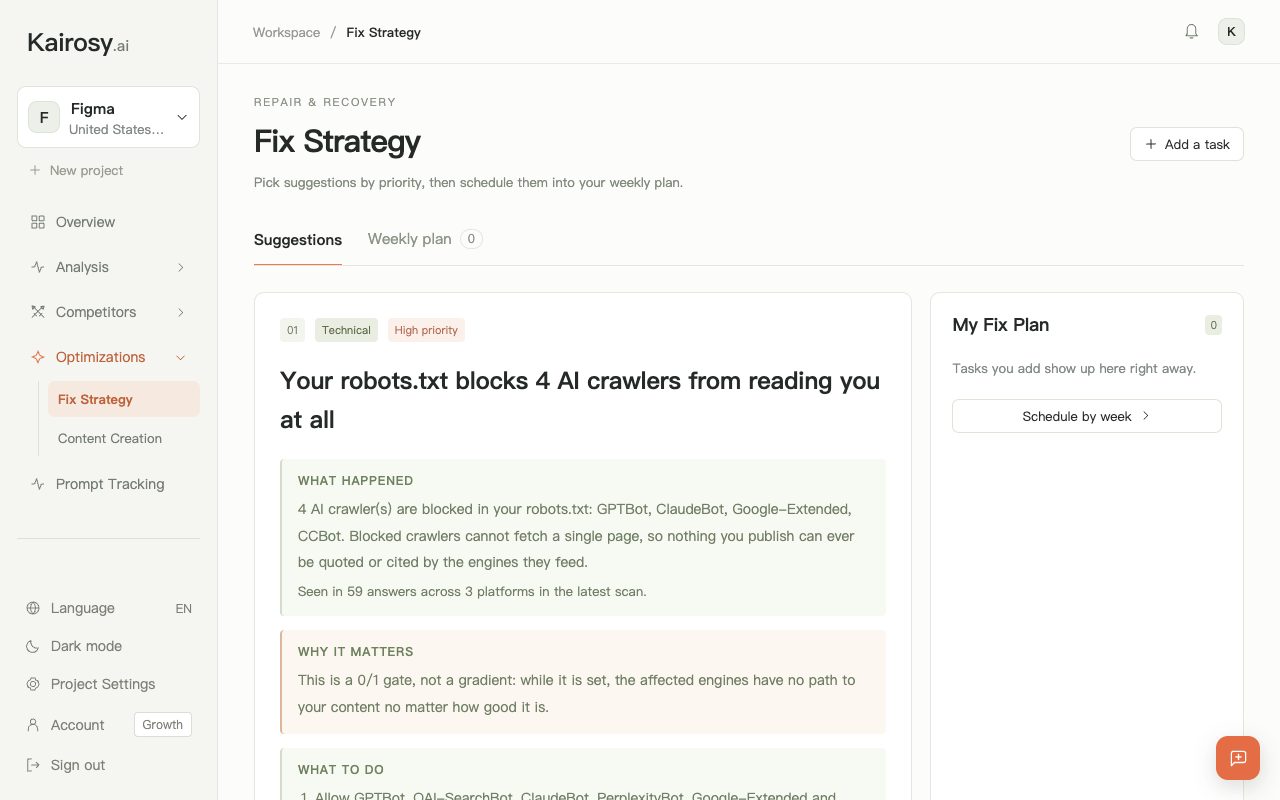Click the Account person icon
Viewport: 1280px width, 800px height.
tap(33, 725)
